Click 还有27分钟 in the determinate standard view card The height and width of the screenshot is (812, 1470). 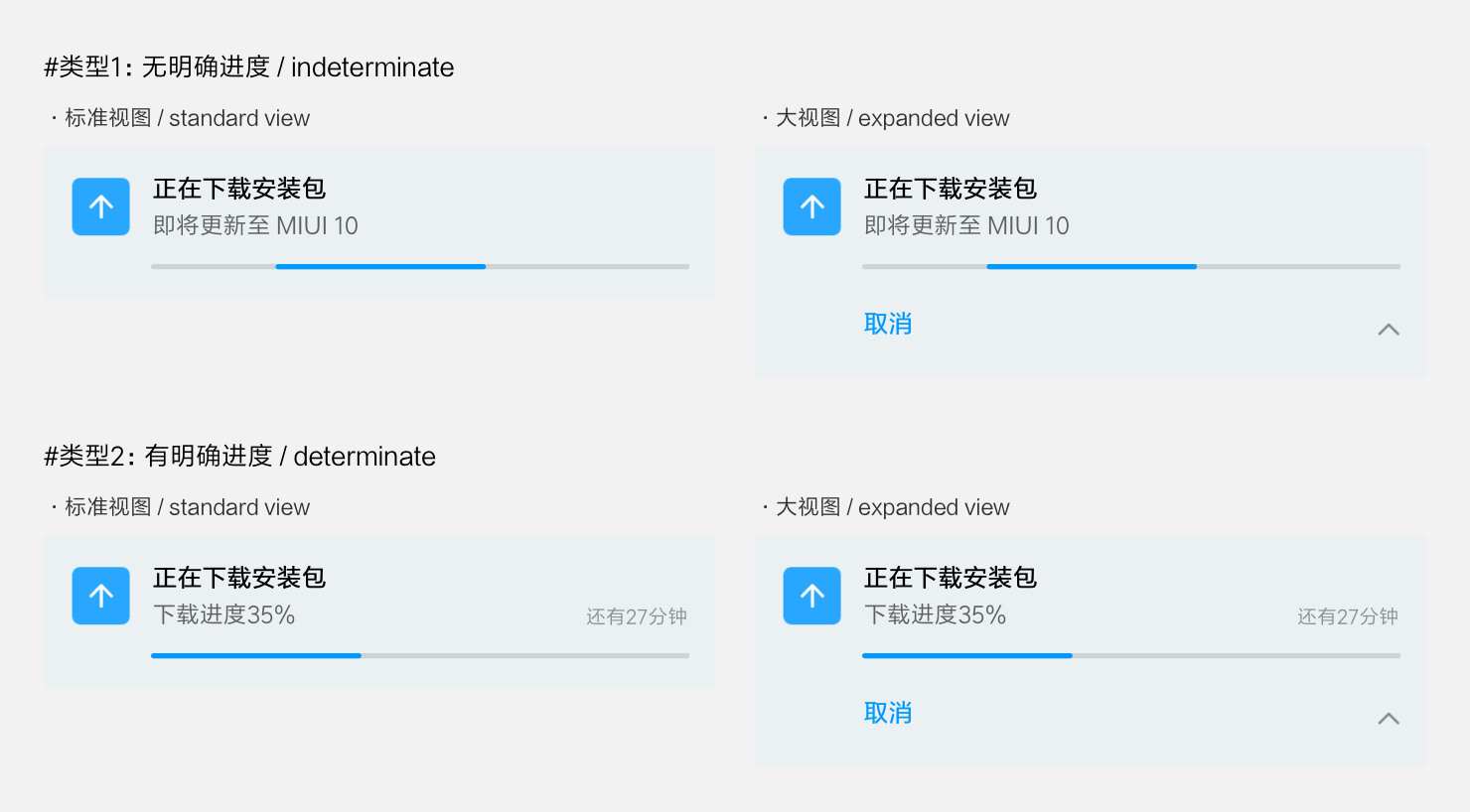pyautogui.click(x=637, y=616)
